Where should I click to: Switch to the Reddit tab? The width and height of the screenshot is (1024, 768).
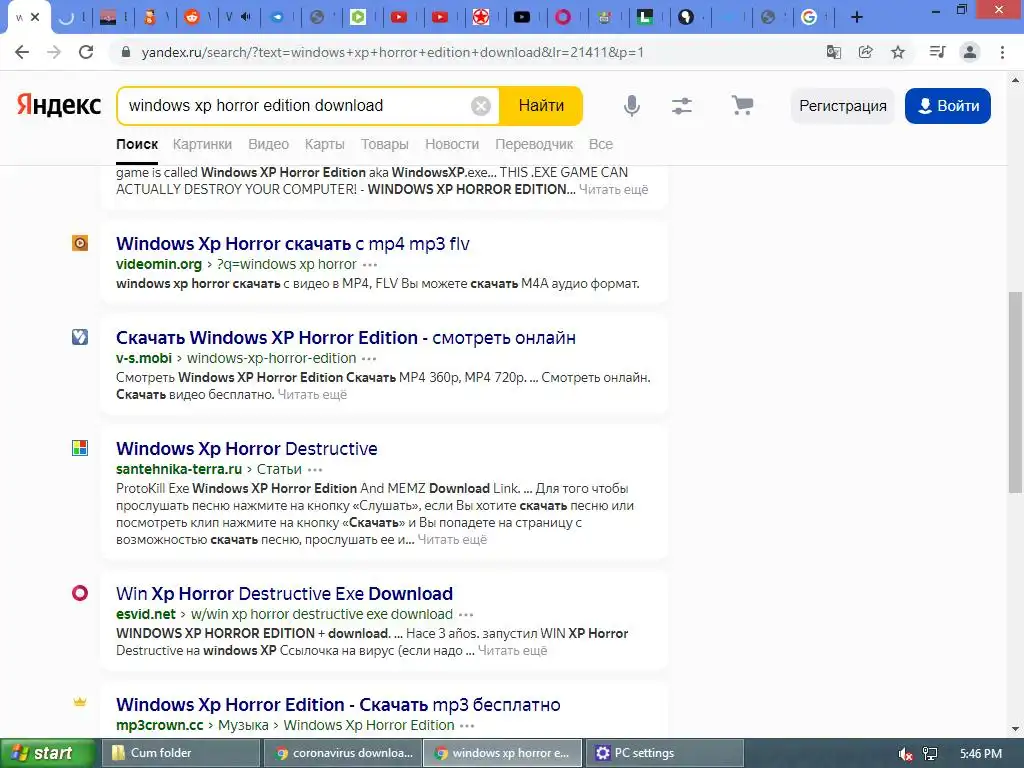pyautogui.click(x=191, y=18)
